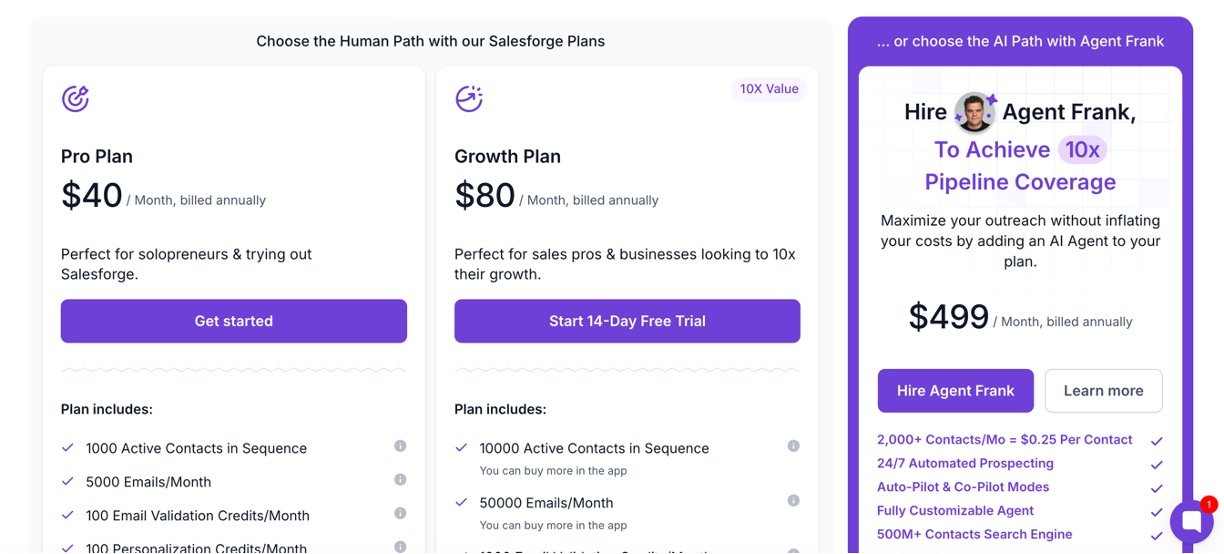Checkmark next to Auto-Pilot & Co-Pilot Modes
The image size is (1224, 554).
[x=1157, y=488]
